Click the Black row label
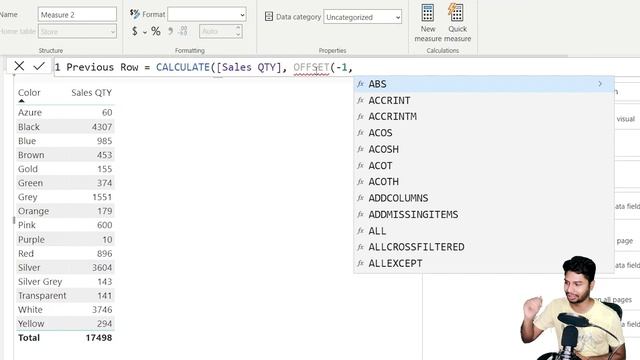The image size is (640, 360). click(29, 127)
